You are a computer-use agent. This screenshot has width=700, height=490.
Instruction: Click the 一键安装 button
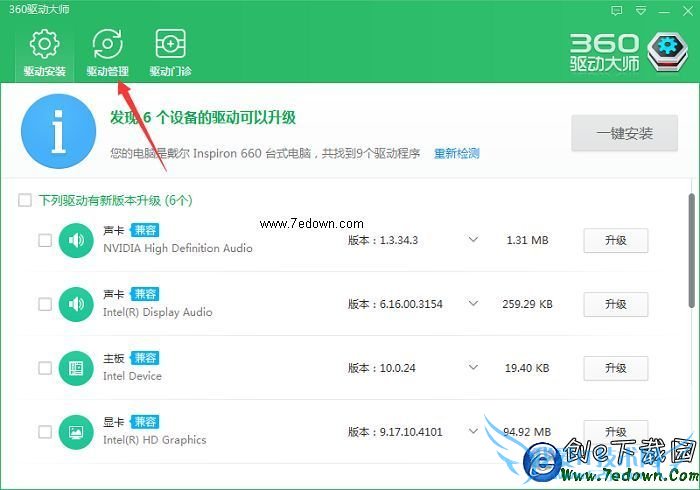tap(625, 133)
